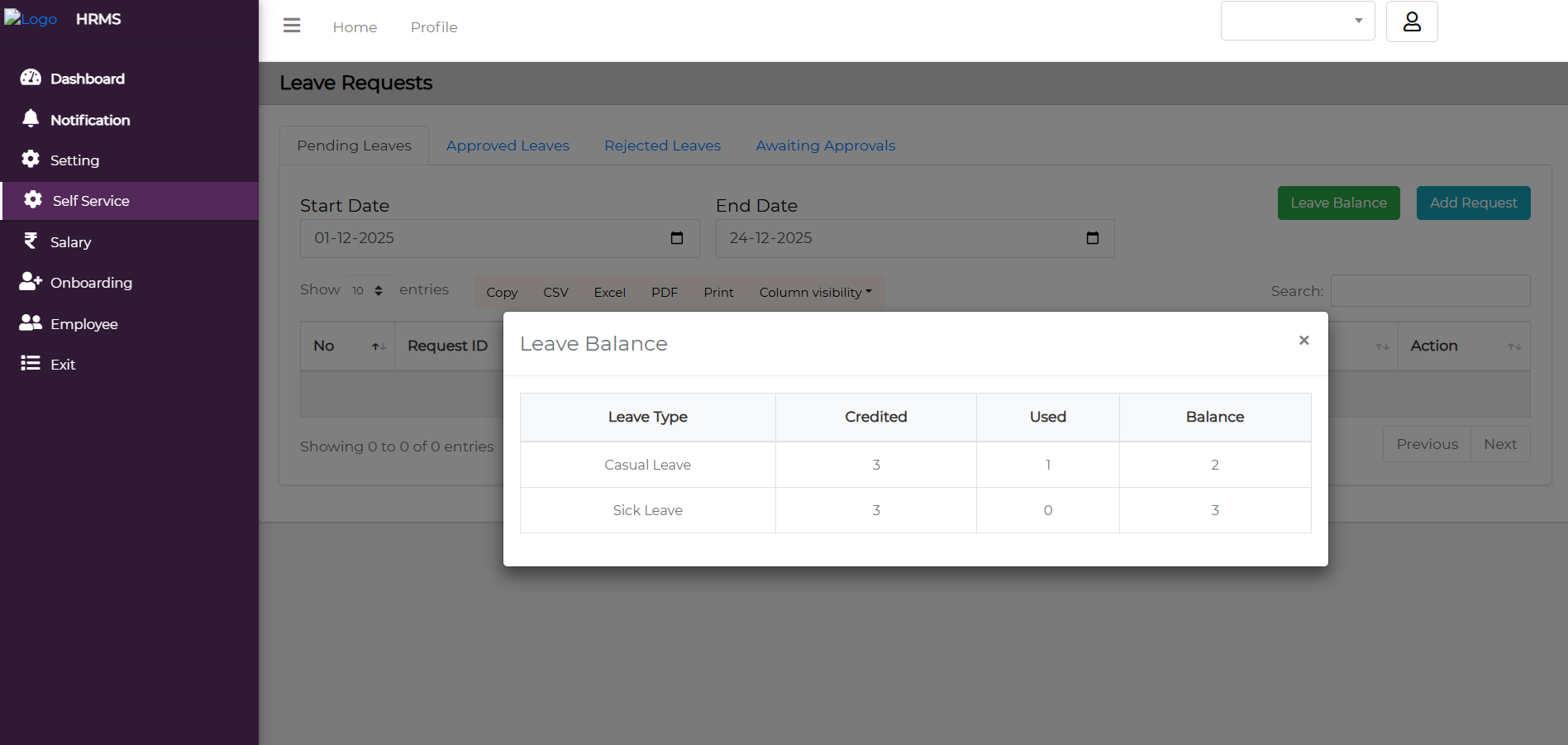Switch to the Approved Leaves tab
The height and width of the screenshot is (745, 1568).
[x=508, y=146]
